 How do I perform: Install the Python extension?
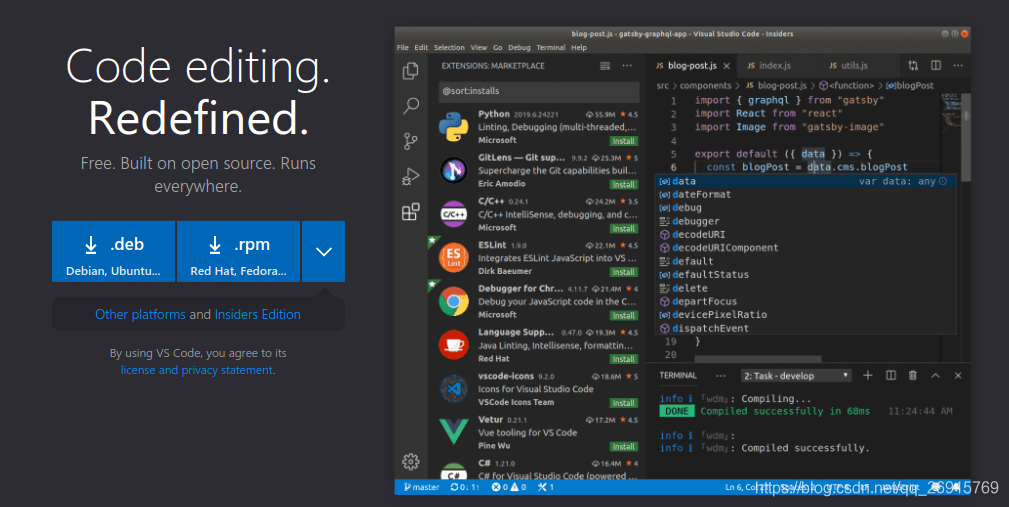click(623, 141)
